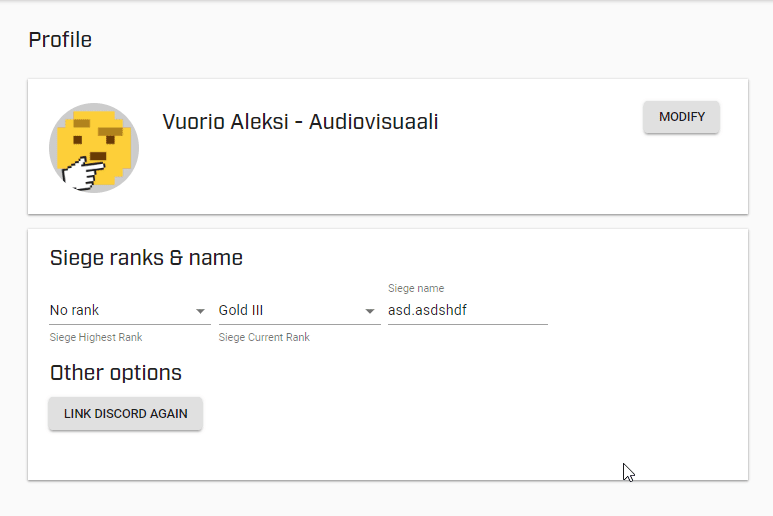The width and height of the screenshot is (773, 516).
Task: Click the typed text asd.asdshdf
Action: 427,310
